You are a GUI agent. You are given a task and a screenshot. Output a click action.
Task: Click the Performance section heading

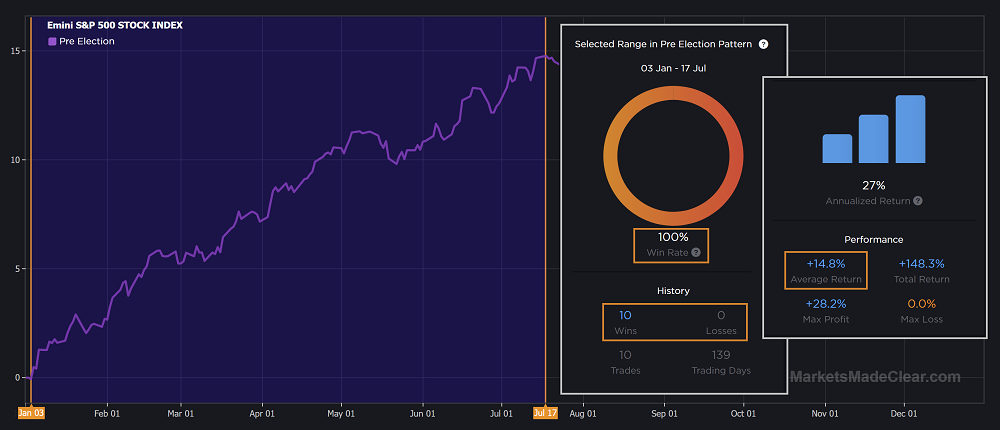point(874,240)
